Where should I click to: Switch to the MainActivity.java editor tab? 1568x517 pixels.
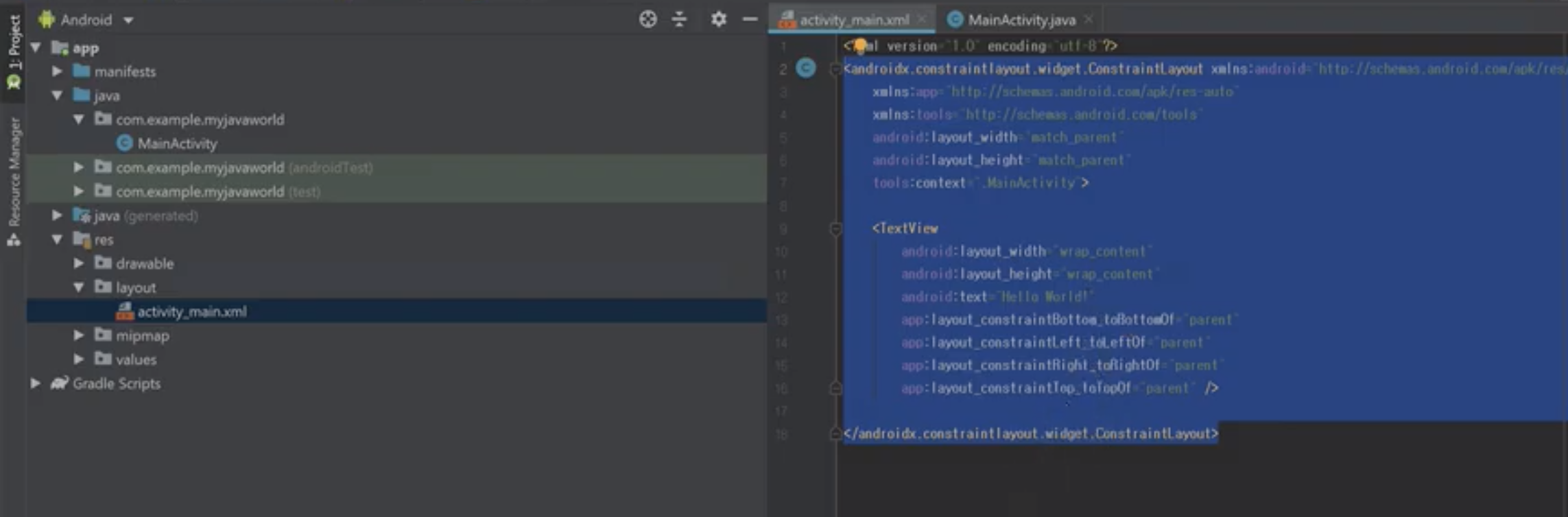coord(1021,20)
